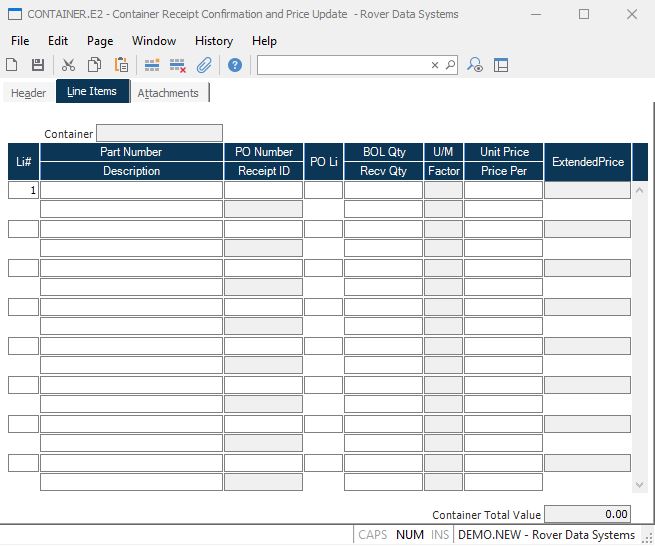Click the Insert row toolbar icon
655x546 pixels.
(152, 65)
